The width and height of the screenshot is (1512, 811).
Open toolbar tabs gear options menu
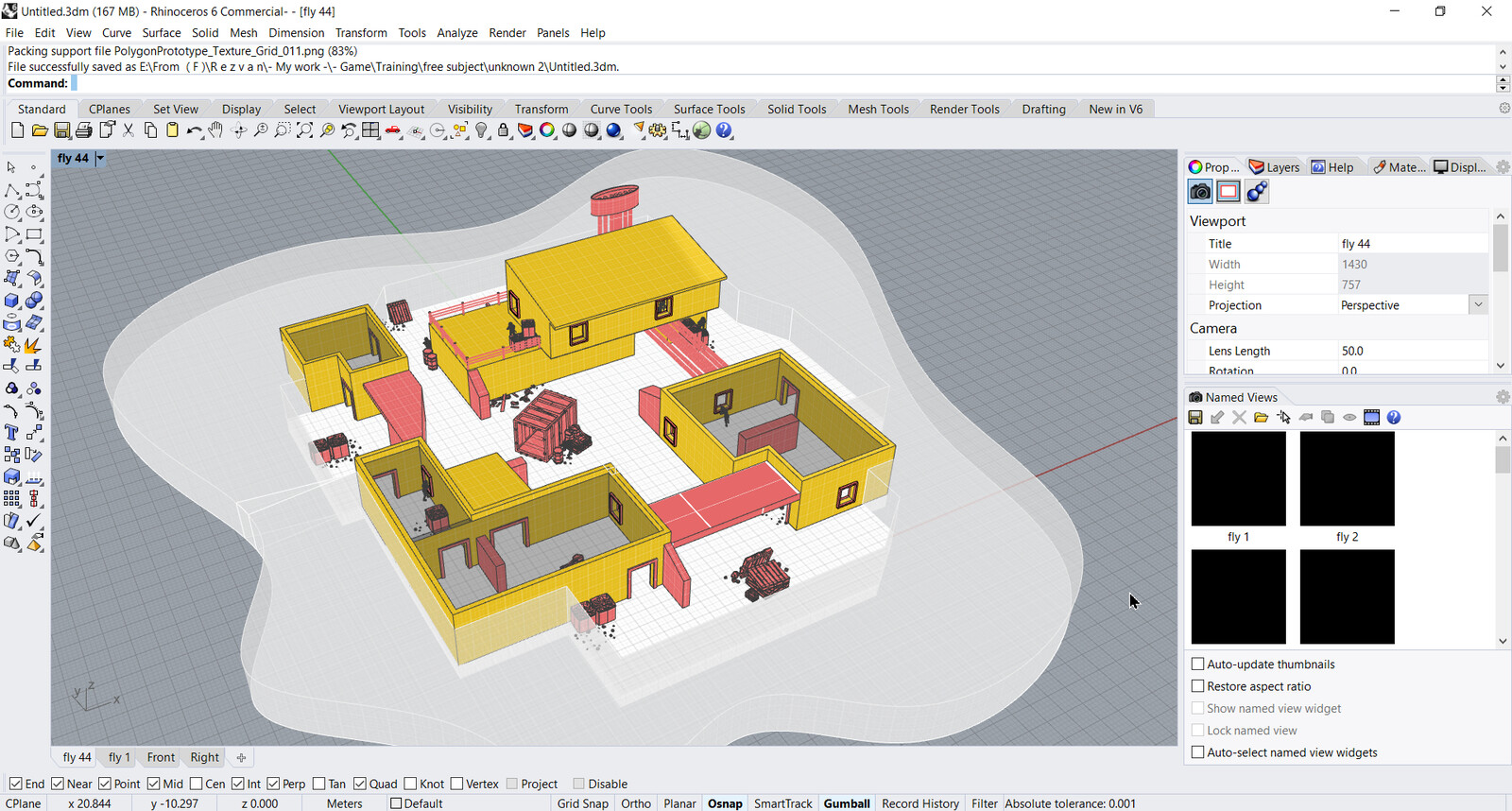(x=1504, y=109)
